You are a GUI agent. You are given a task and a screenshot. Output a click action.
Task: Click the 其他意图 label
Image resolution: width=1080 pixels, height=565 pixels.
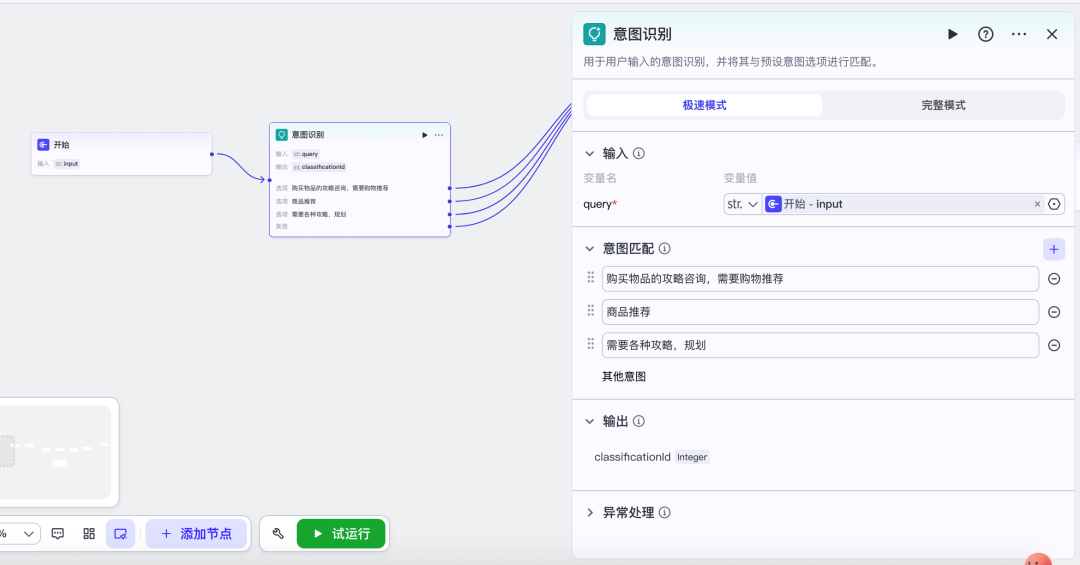[x=624, y=376]
